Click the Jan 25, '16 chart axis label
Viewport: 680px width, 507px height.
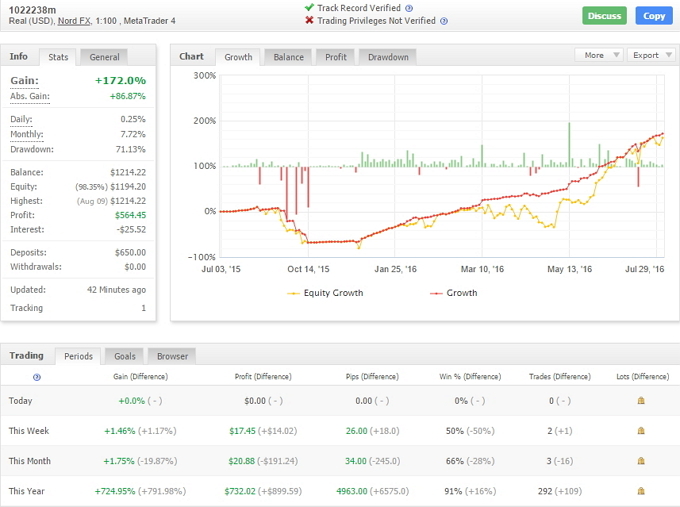tap(395, 269)
